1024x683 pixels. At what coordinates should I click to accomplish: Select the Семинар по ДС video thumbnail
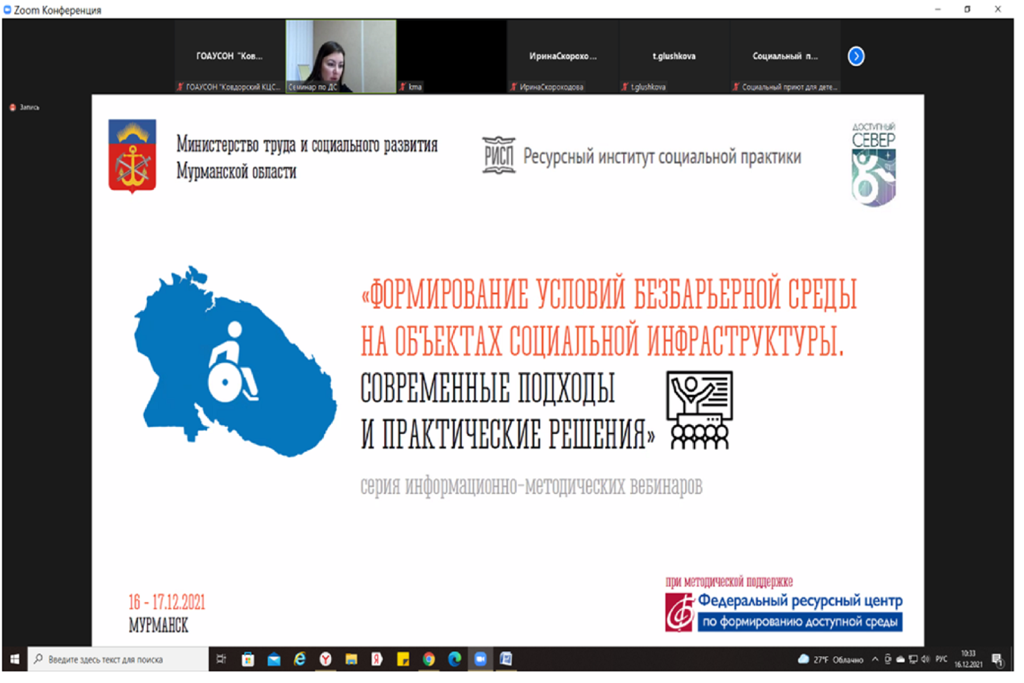[x=340, y=56]
